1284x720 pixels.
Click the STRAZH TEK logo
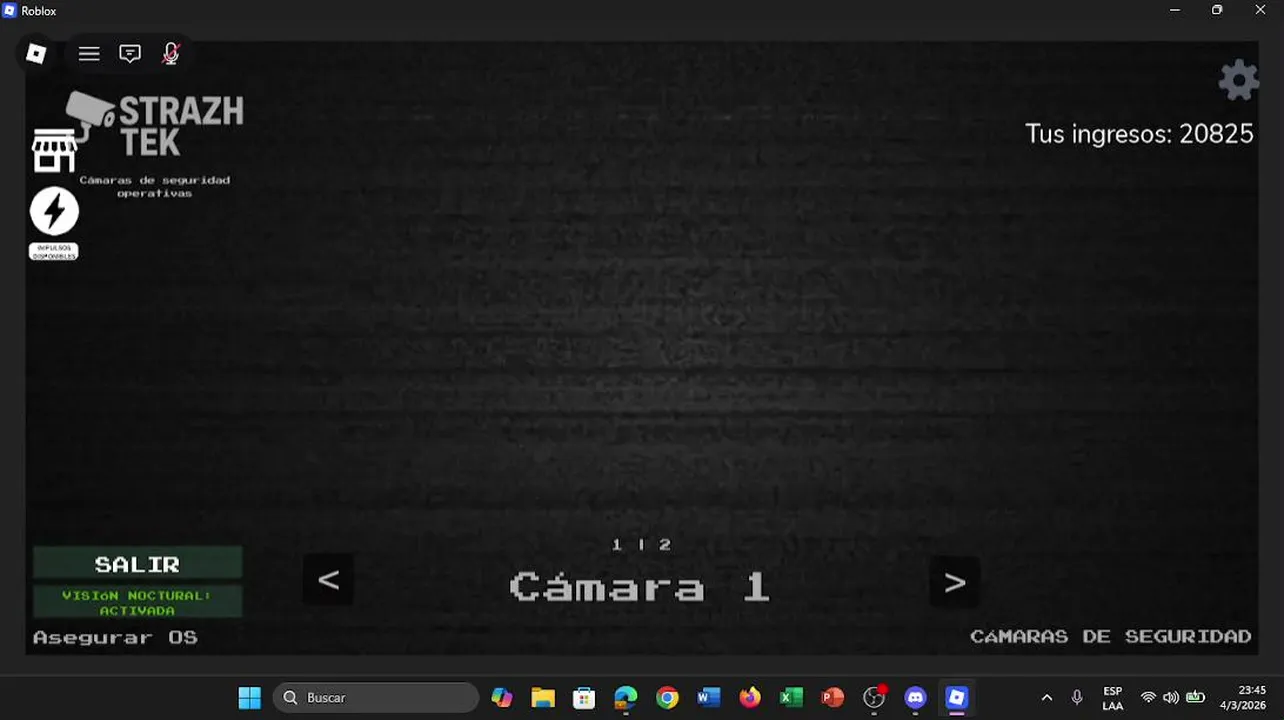coord(155,125)
